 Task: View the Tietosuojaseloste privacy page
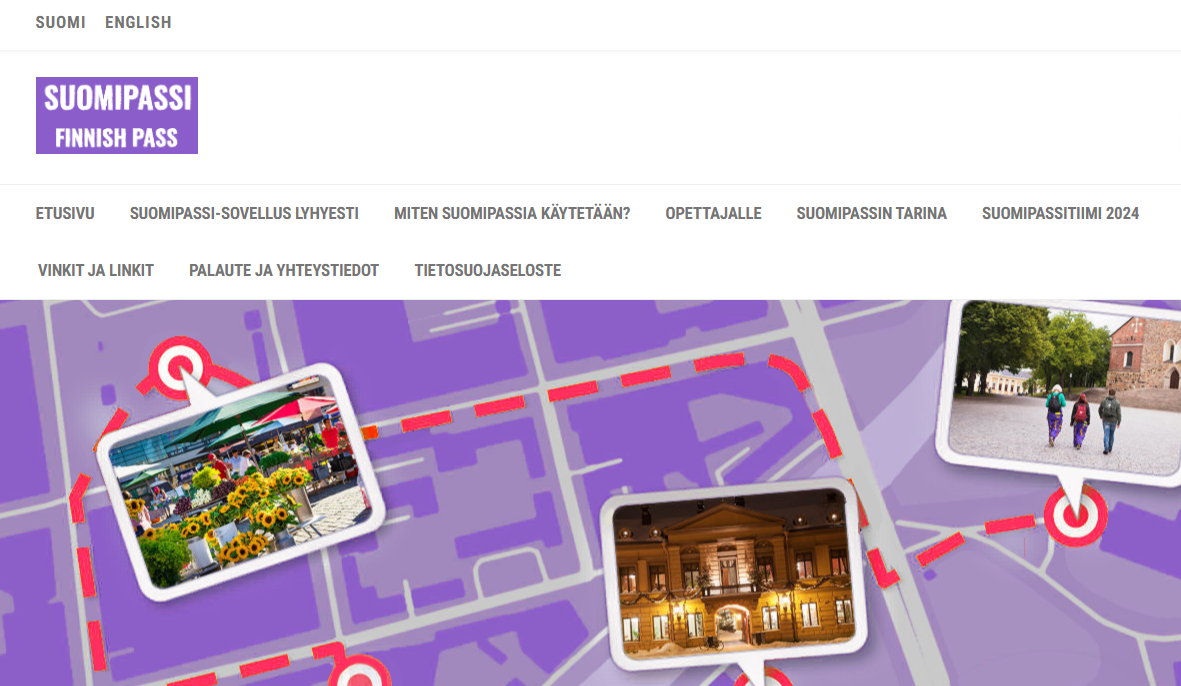coord(487,270)
